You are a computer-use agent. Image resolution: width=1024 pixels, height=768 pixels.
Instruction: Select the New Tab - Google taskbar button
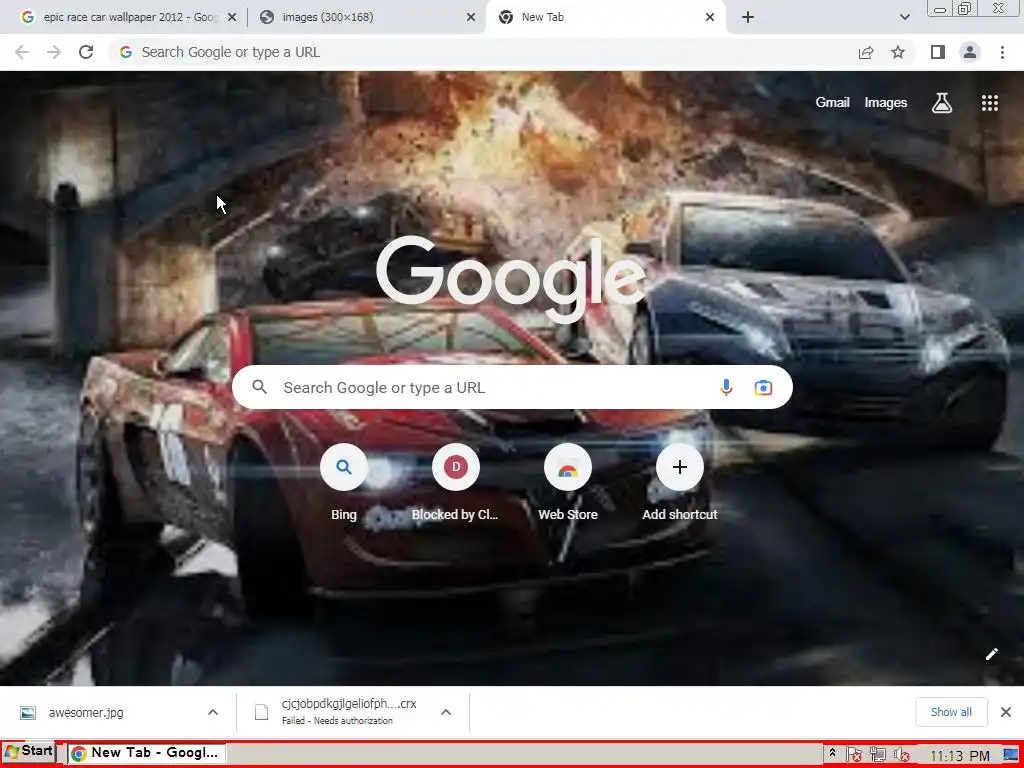pyautogui.click(x=147, y=753)
